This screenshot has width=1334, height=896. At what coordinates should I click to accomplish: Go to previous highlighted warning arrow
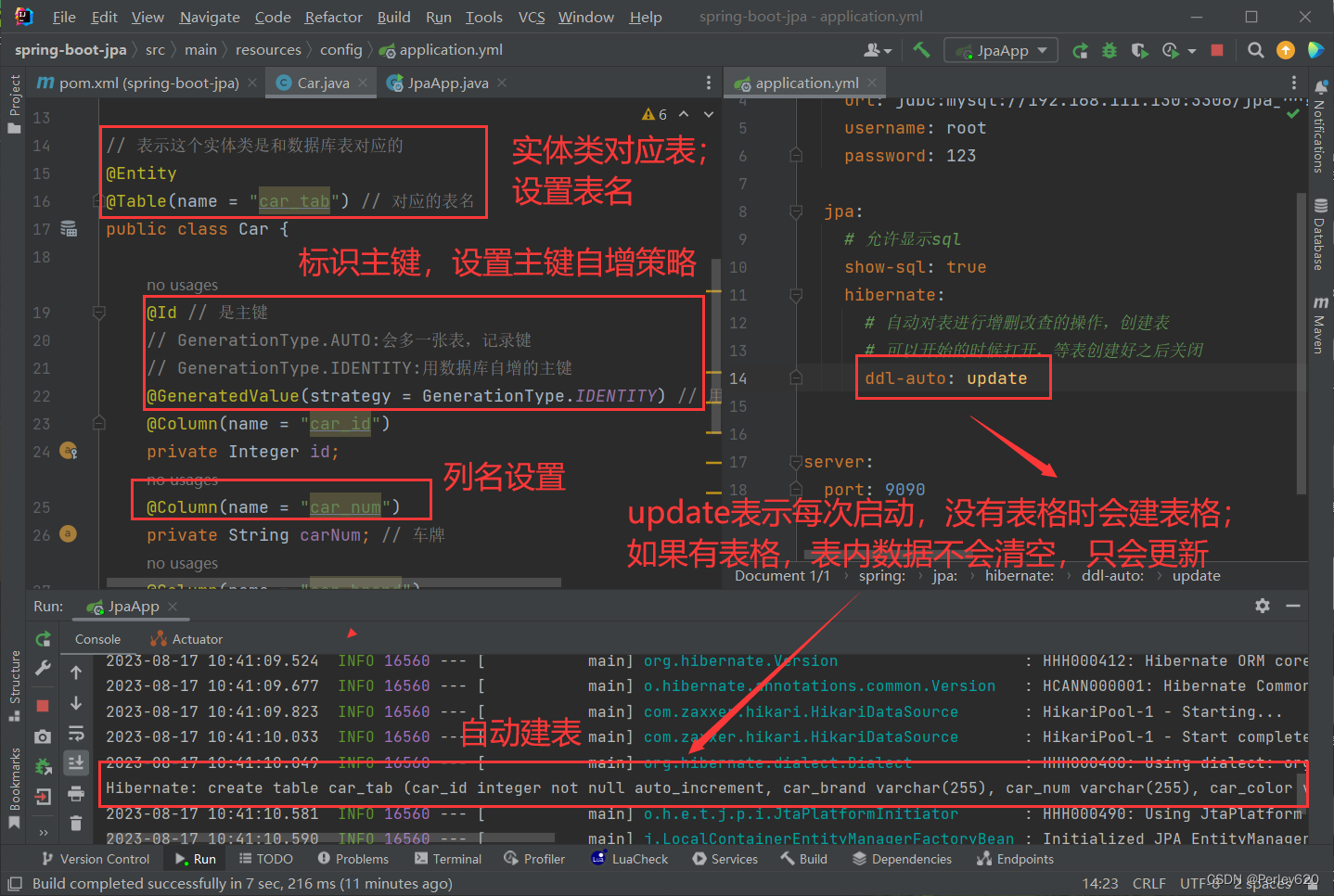click(x=684, y=114)
